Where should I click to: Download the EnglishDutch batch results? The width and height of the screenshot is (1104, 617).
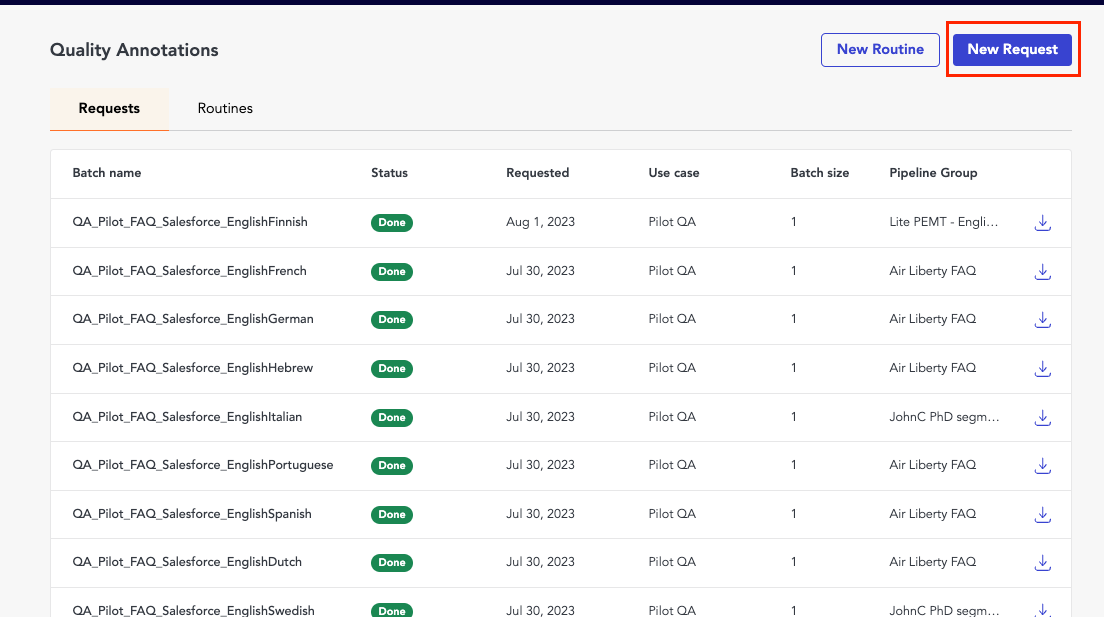[x=1043, y=562]
